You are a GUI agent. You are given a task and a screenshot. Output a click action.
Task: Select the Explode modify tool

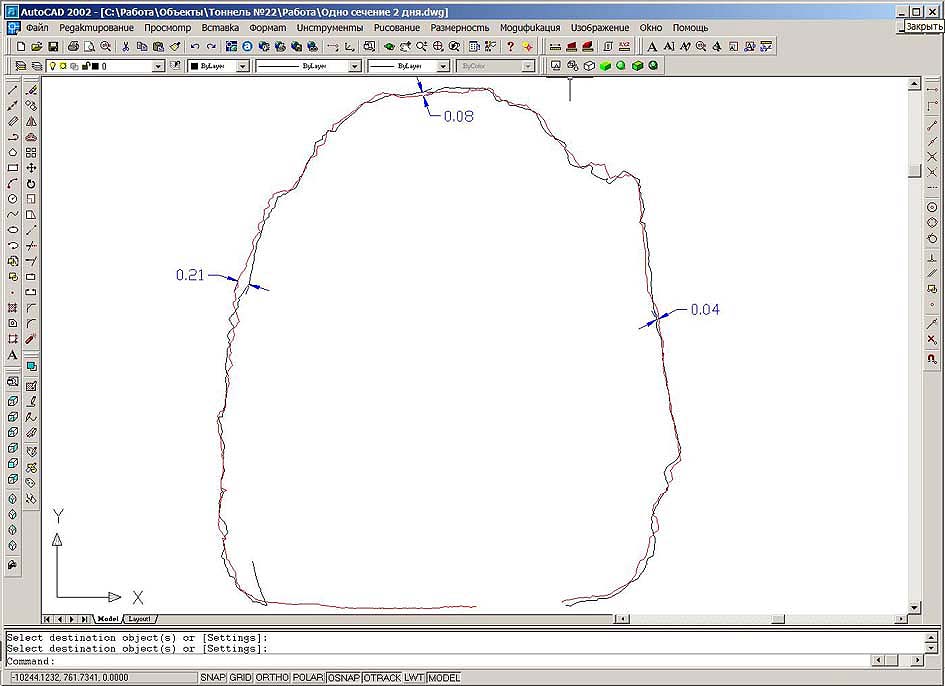(31, 339)
